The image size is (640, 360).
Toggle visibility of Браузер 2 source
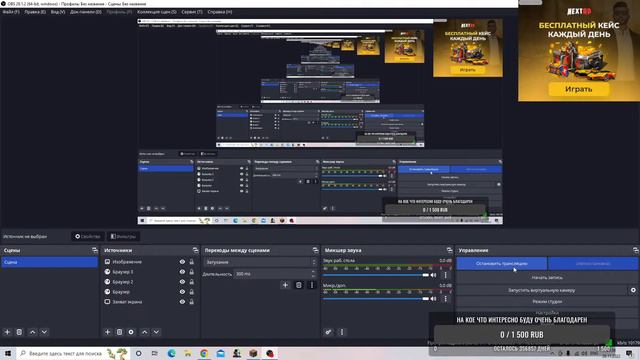pyautogui.click(x=182, y=282)
